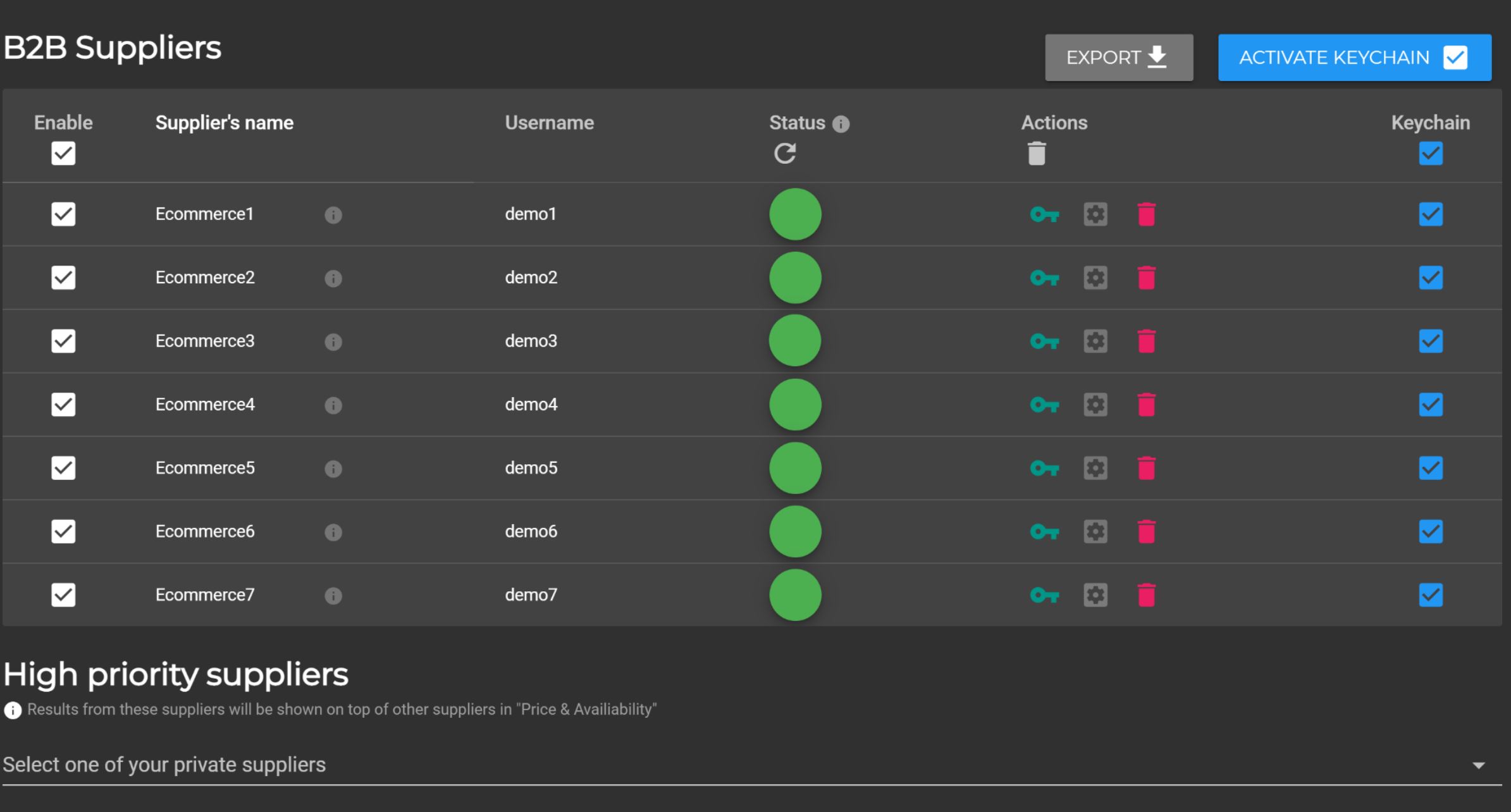Delete supplier Ecommerce2 with red trash
The width and height of the screenshot is (1511, 812).
[1147, 278]
